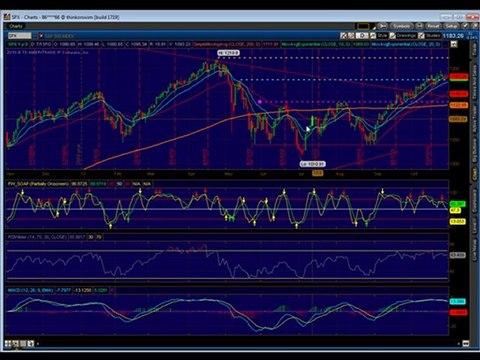
Task: Click the Drawings pencil icon
Action: tap(392, 36)
